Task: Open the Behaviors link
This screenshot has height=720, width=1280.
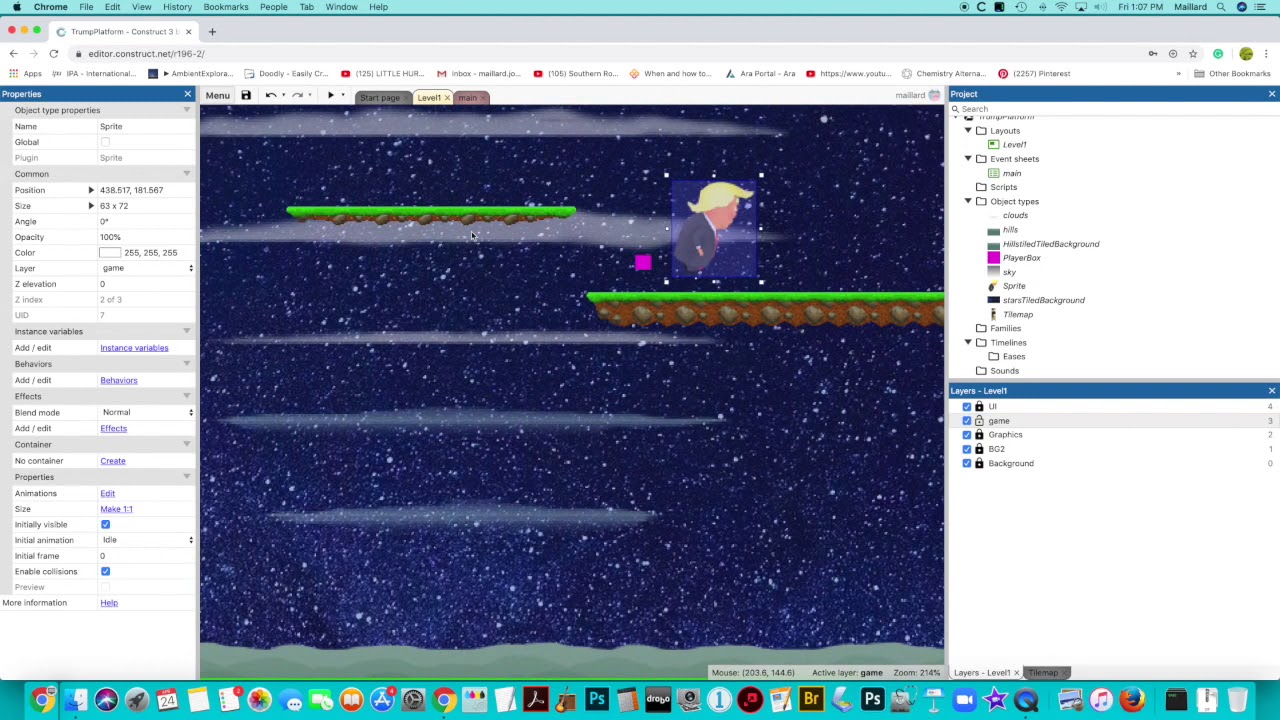Action: point(118,380)
